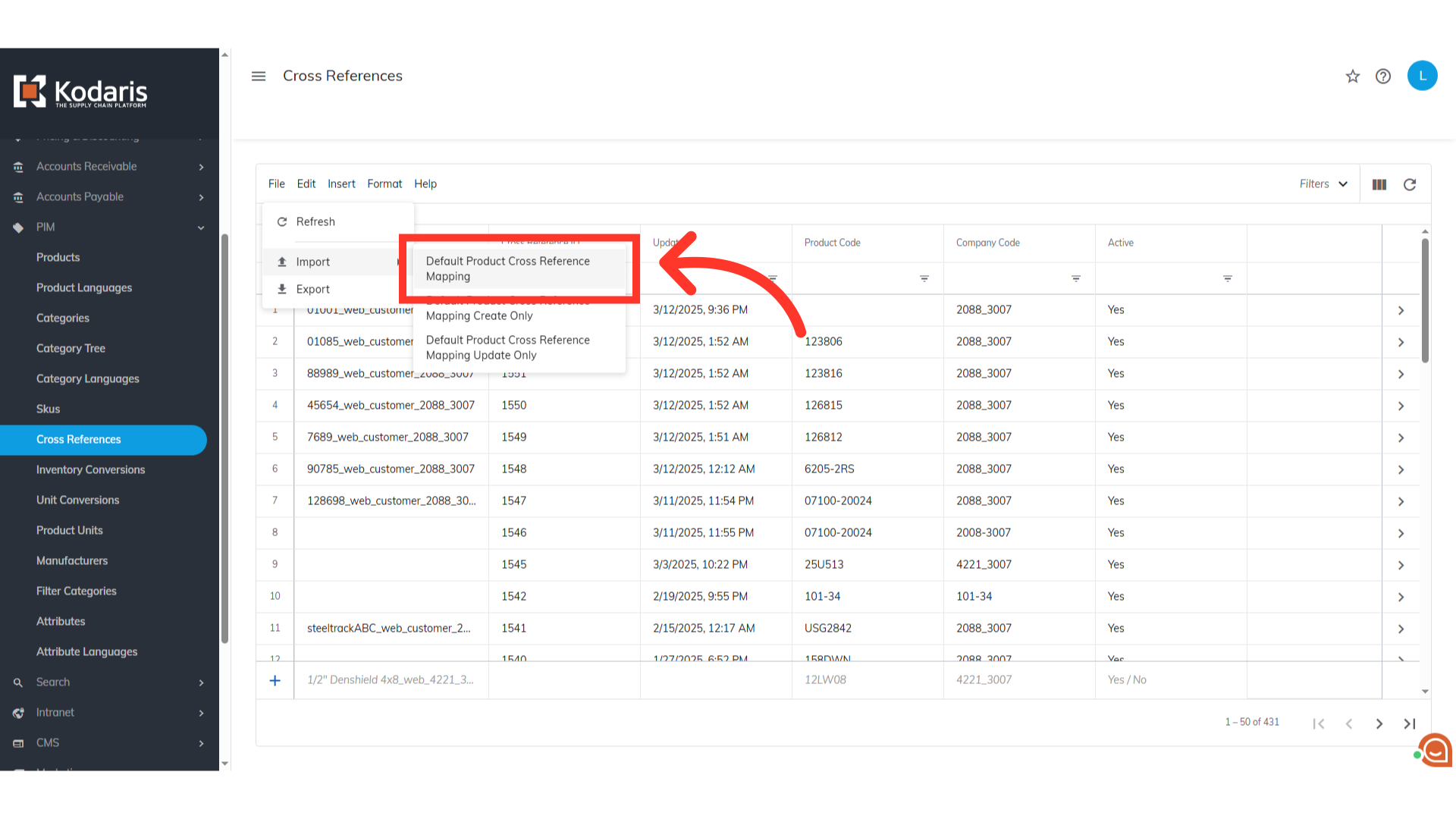
Task: Expand the Filters dropdown
Action: tap(1323, 184)
